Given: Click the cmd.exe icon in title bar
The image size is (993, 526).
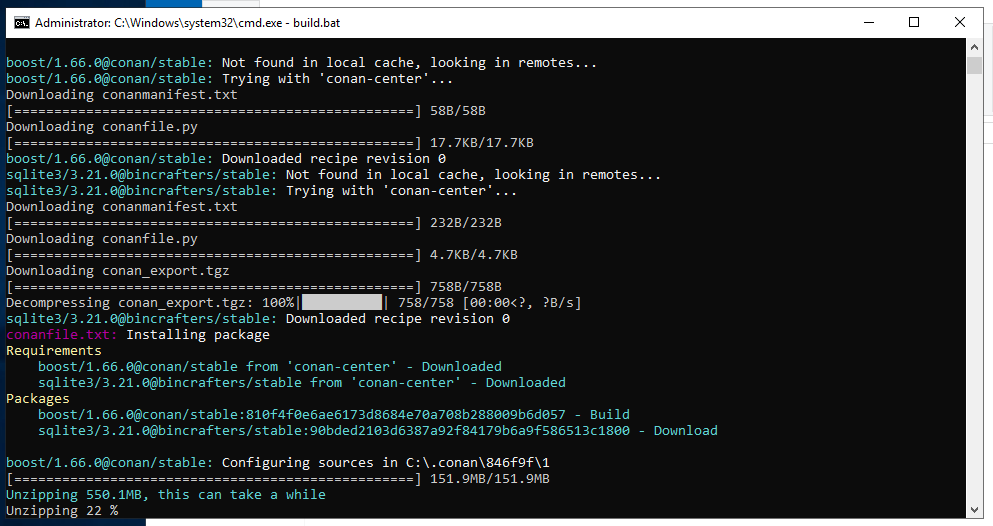Looking at the screenshot, I should pyautogui.click(x=22, y=23).
